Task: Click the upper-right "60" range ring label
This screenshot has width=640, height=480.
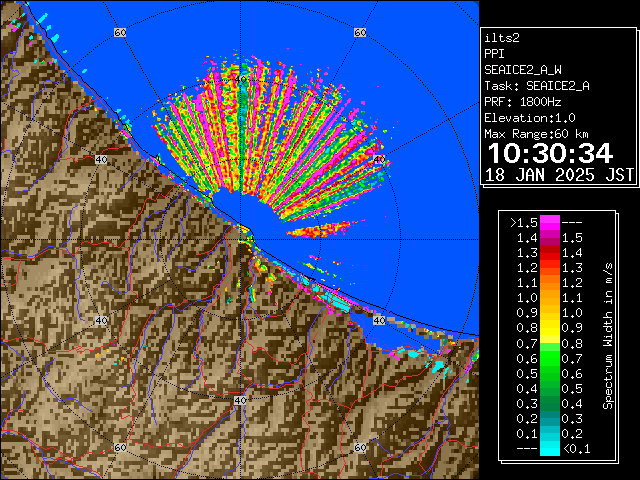Action: 360,32
